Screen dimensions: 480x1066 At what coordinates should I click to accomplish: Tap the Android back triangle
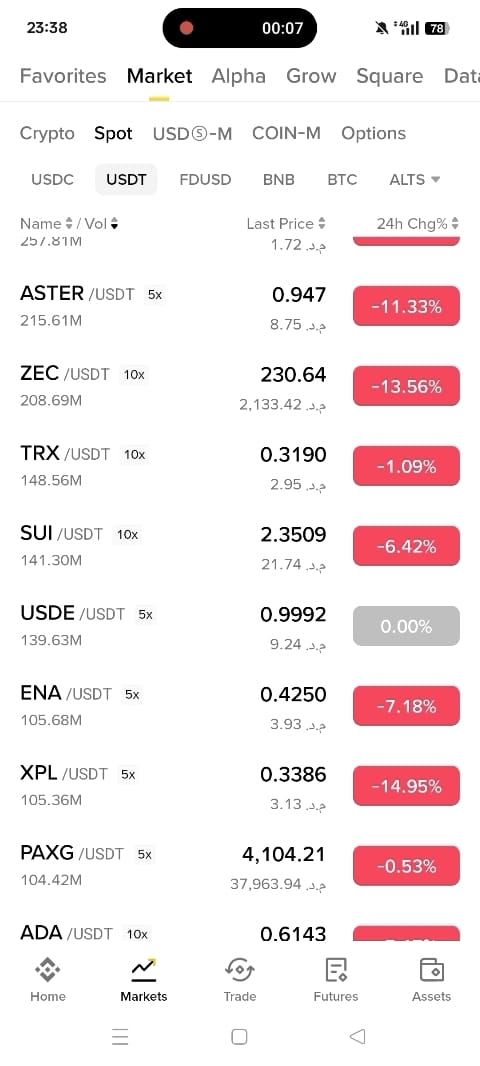358,1036
